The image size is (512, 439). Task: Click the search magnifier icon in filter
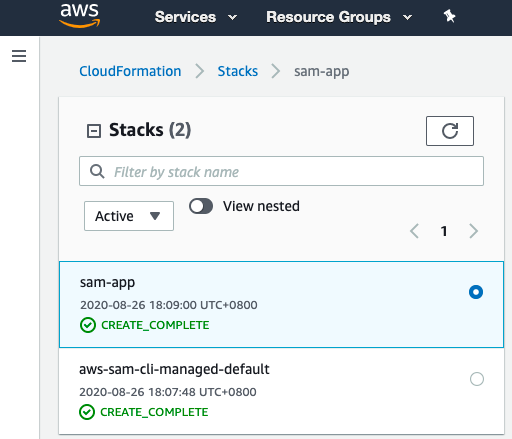97,171
